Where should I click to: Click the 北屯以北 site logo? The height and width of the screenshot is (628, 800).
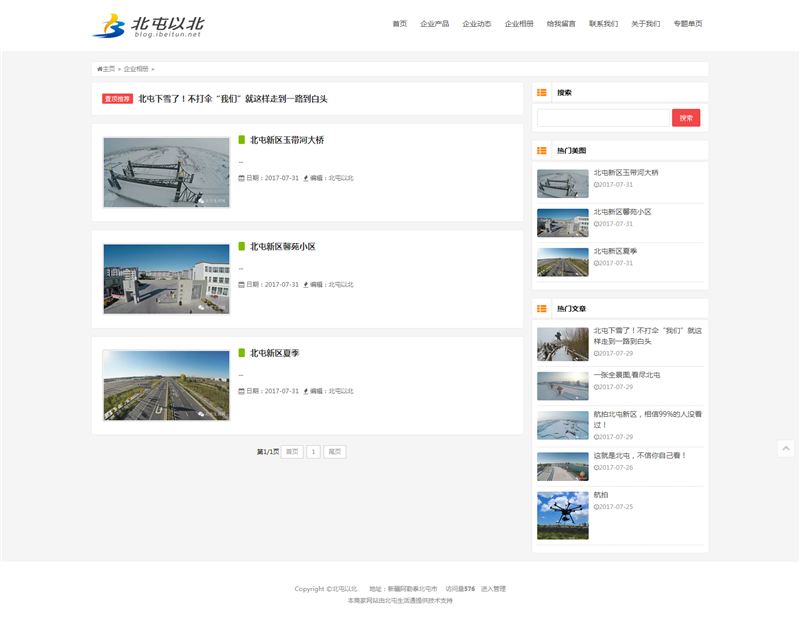click(149, 25)
